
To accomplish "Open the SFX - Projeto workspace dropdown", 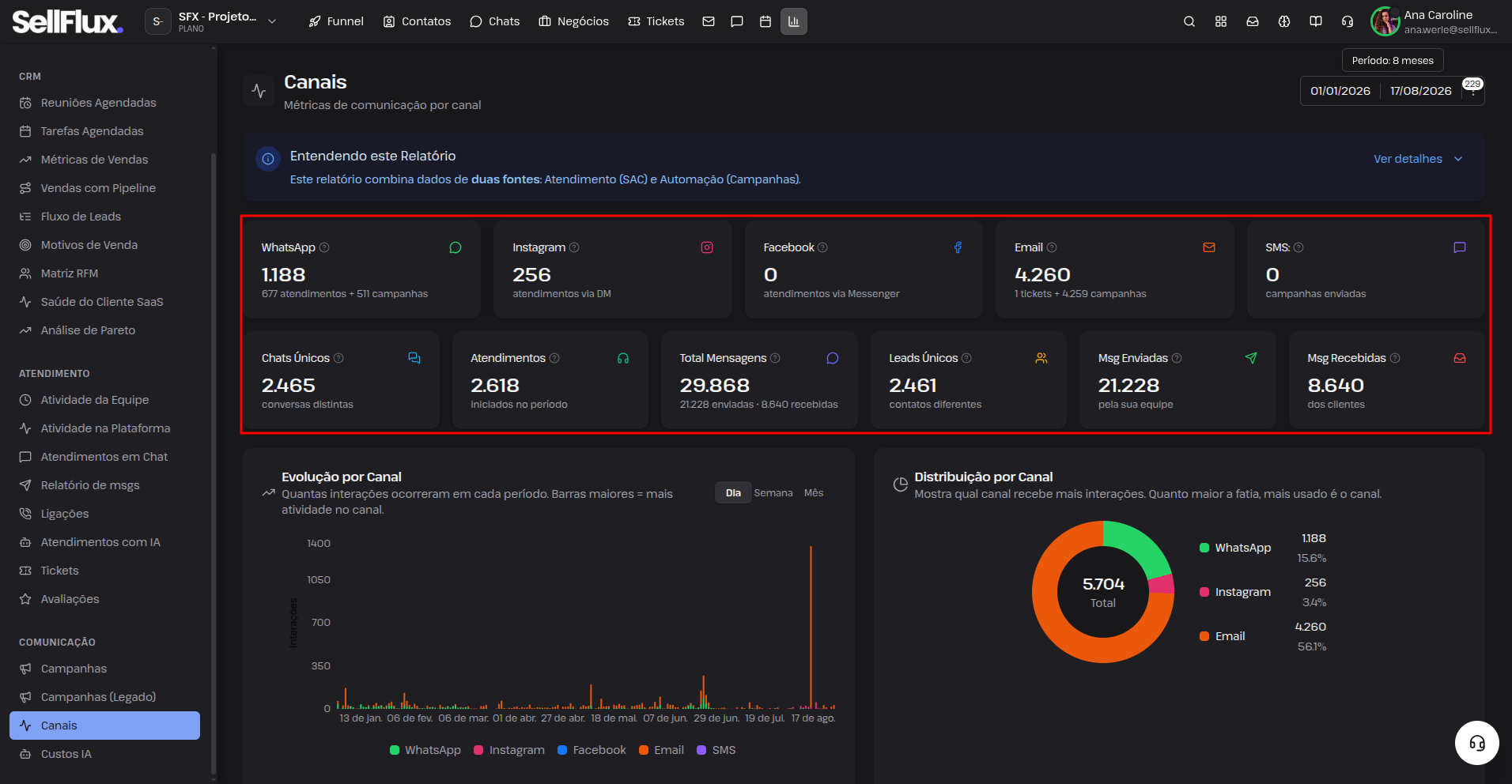I will pyautogui.click(x=211, y=21).
